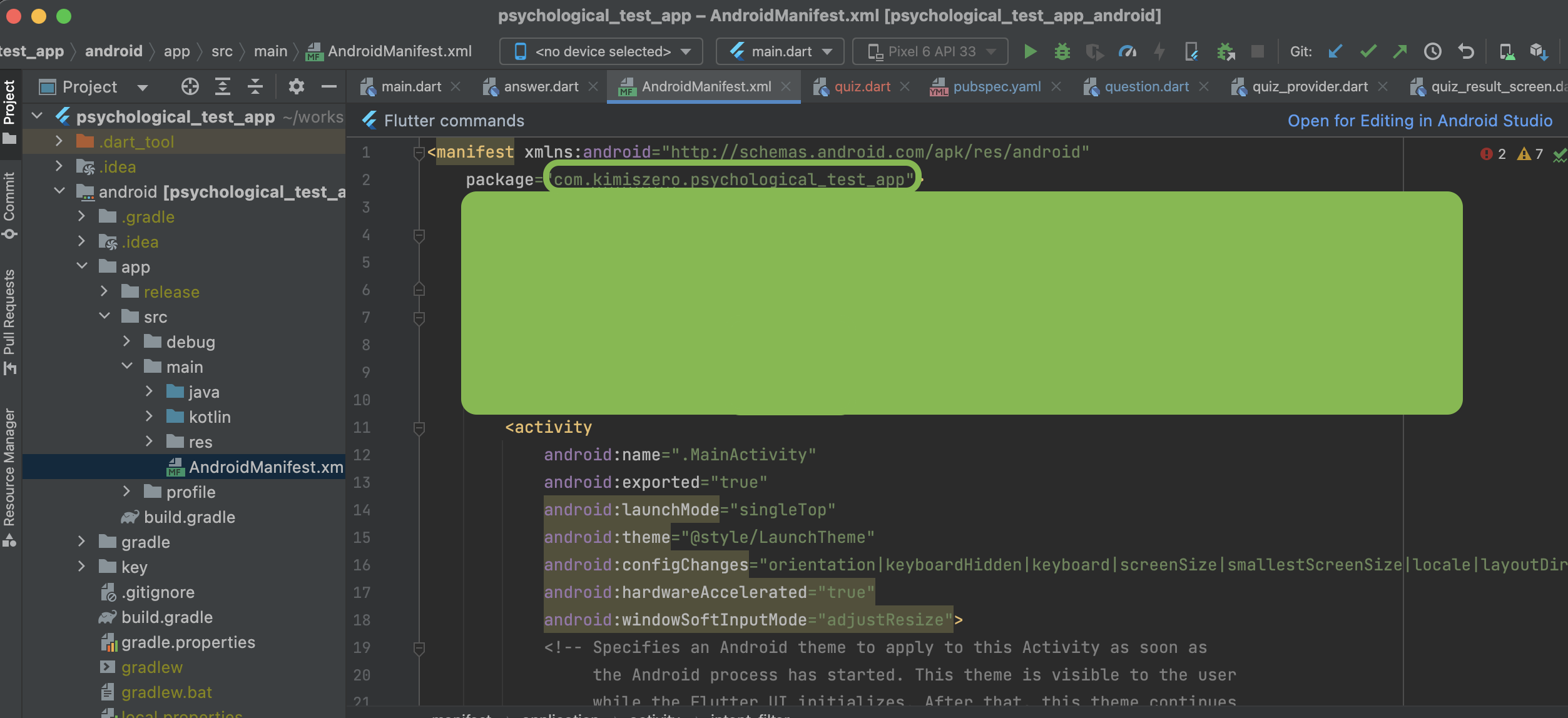Close the AndroidManifest.xml tab
The width and height of the screenshot is (1568, 718).
click(787, 86)
